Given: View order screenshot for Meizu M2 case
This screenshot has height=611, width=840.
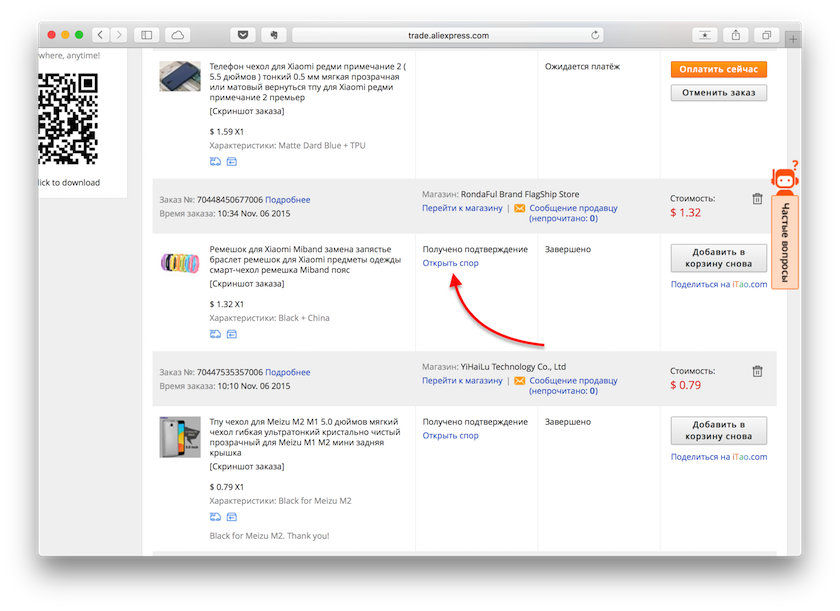Looking at the screenshot, I should [247, 466].
